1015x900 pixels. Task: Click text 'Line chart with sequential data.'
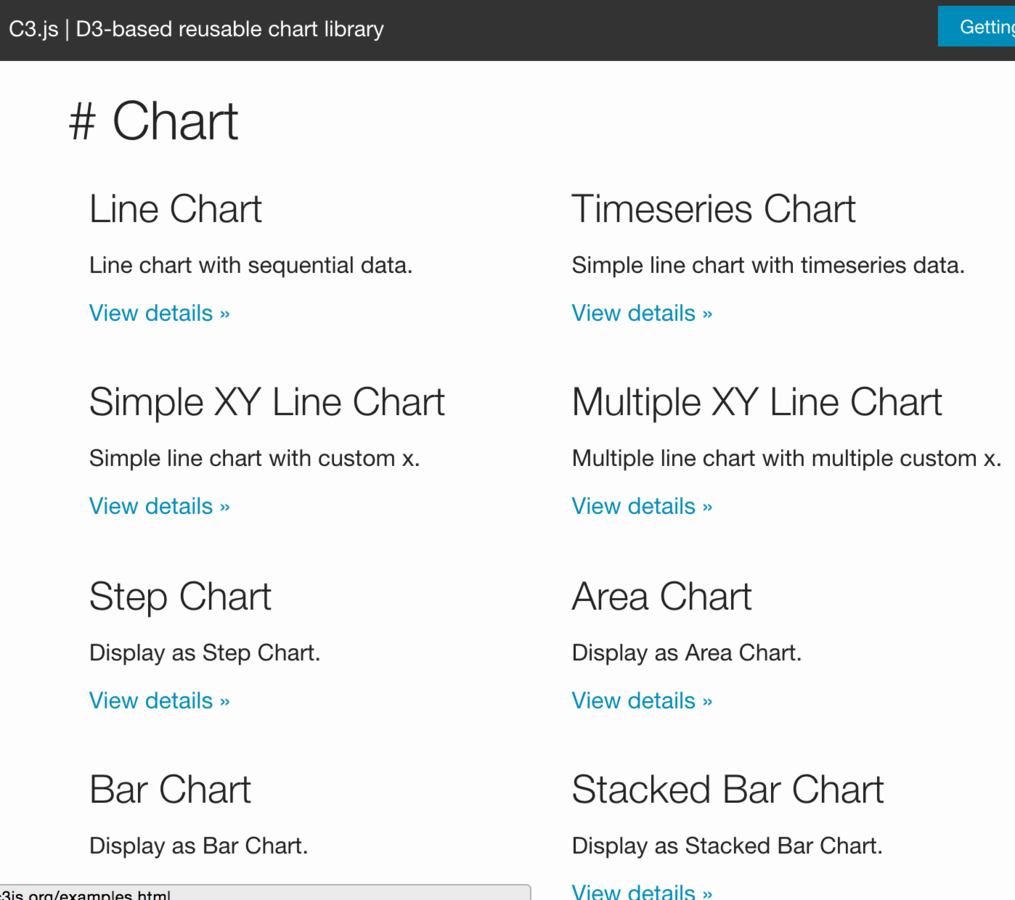point(251,265)
